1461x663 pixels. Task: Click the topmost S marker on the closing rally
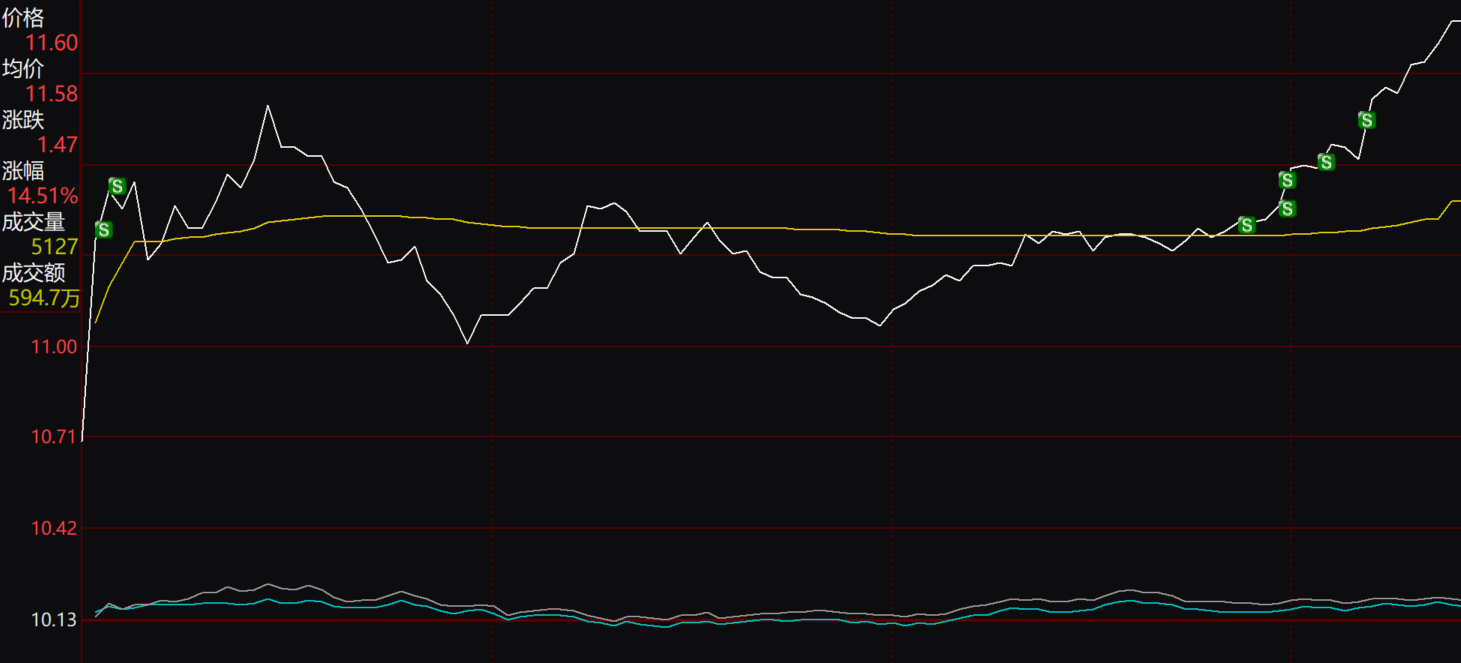(x=1366, y=120)
